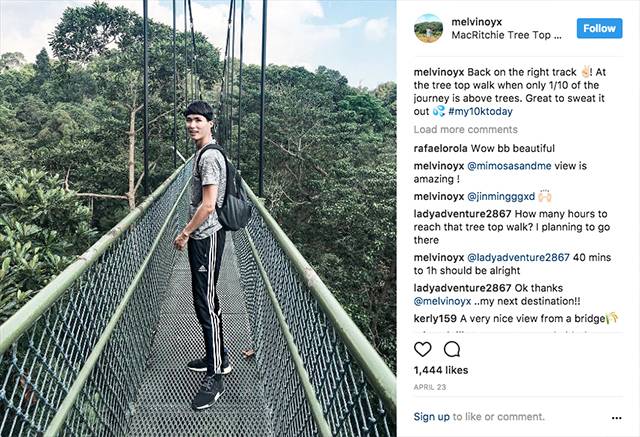This screenshot has height=437, width=640.
Task: Open the @jinmingggxd mention
Action: click(503, 197)
